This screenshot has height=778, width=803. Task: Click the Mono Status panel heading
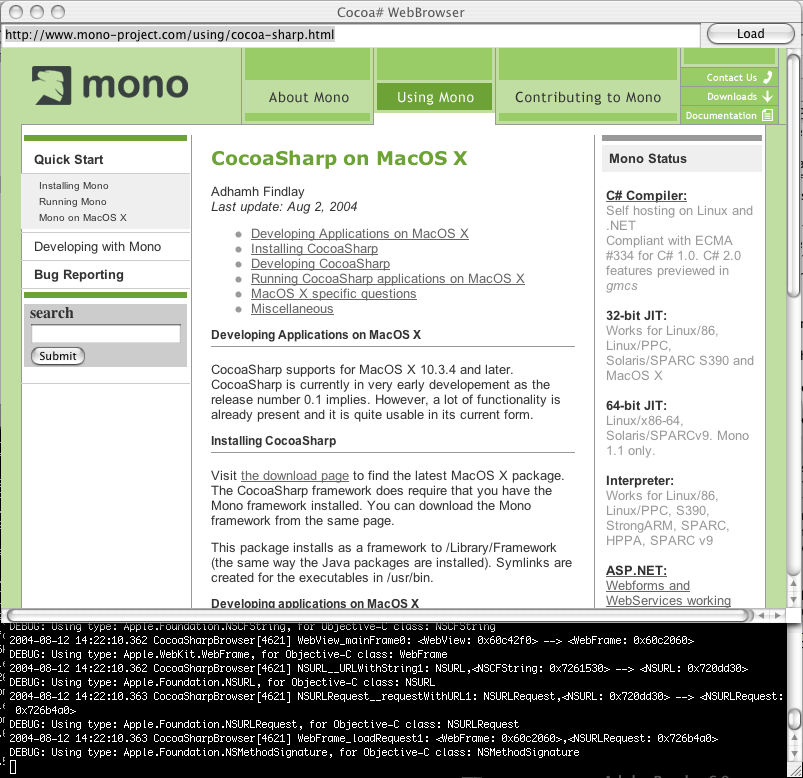[x=648, y=159]
